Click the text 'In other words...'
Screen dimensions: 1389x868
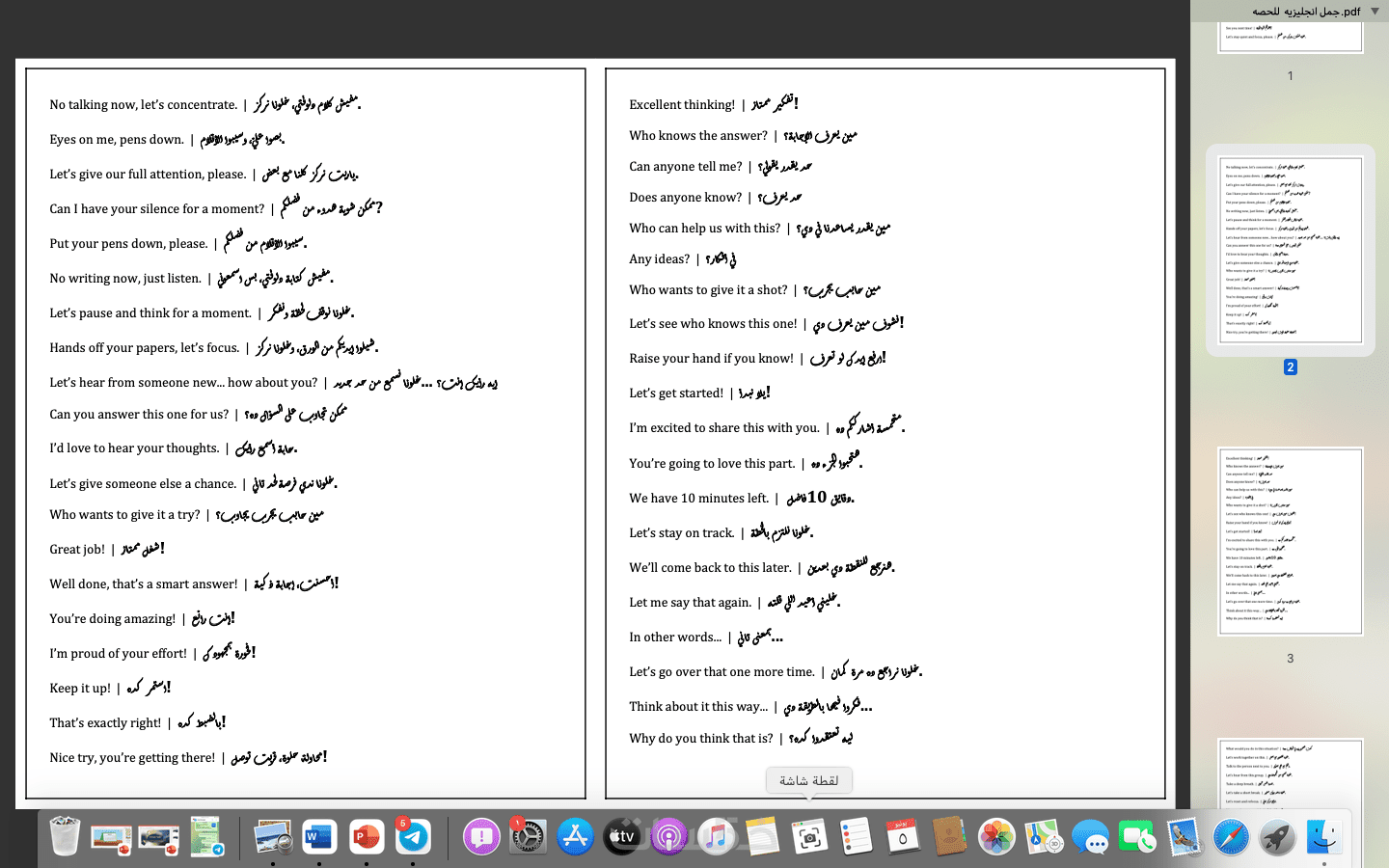pyautogui.click(x=675, y=637)
